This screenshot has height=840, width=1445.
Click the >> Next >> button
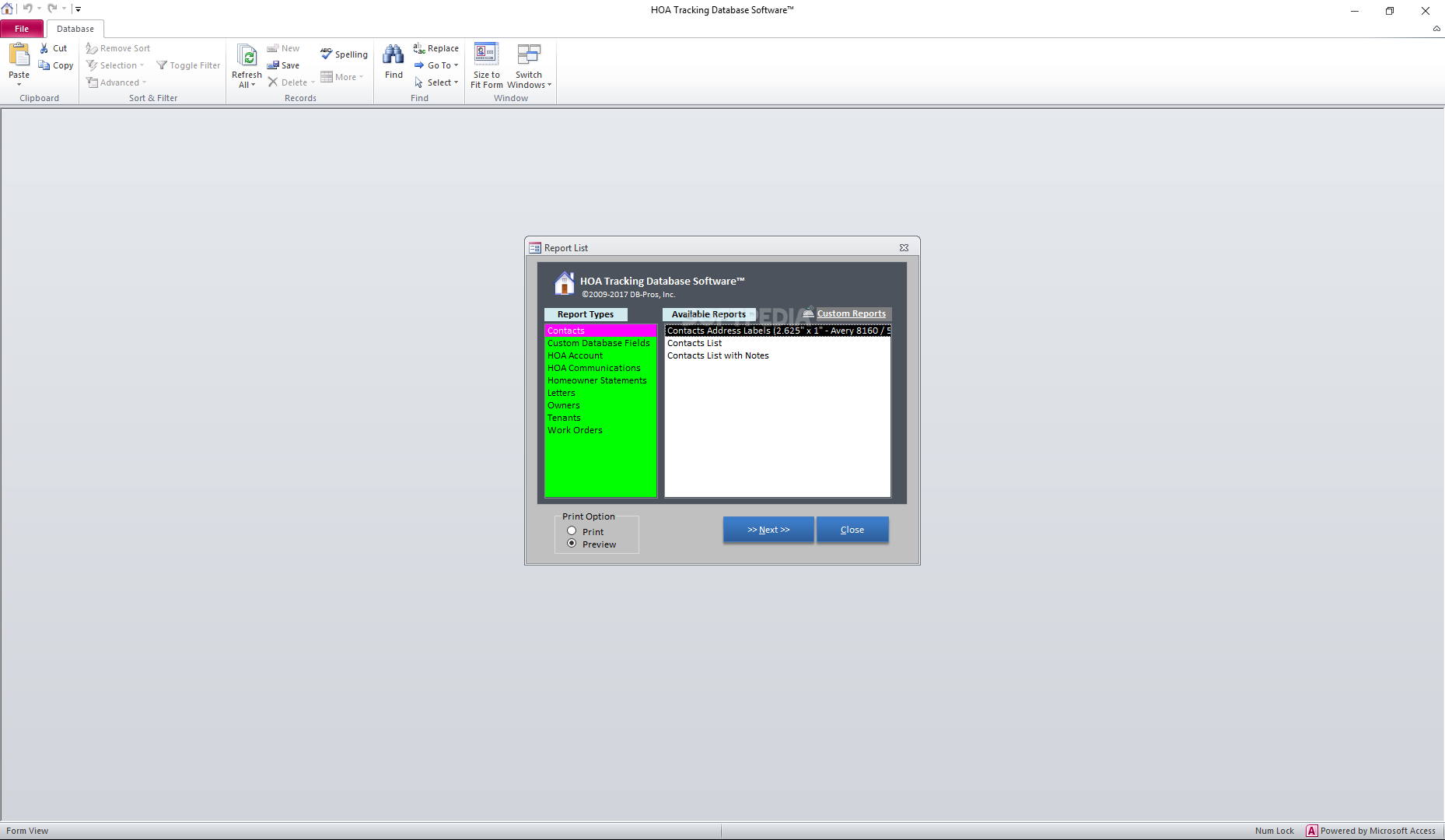768,530
